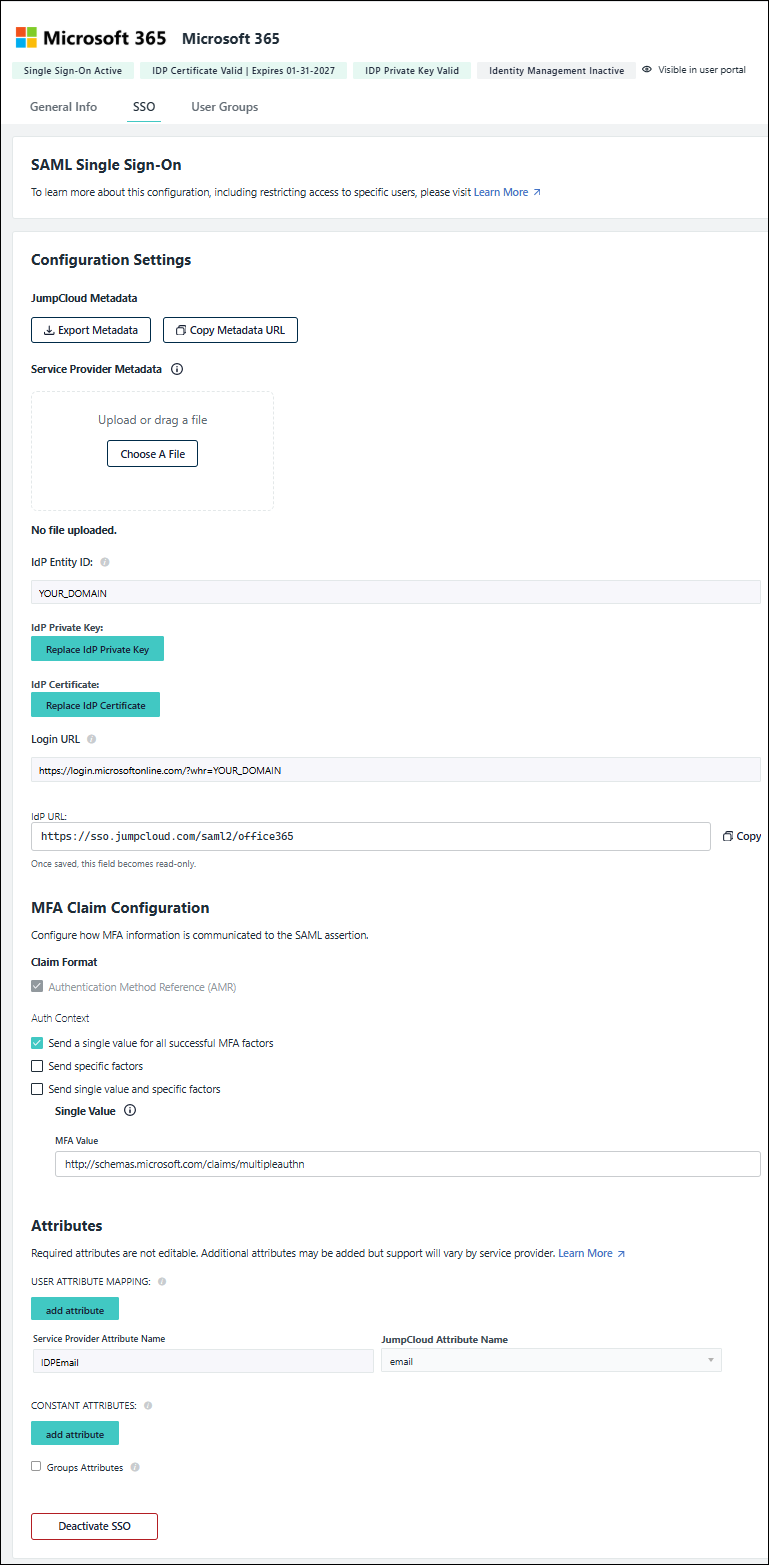
Task: Click the copy icon on Copy Metadata URL
Action: click(x=180, y=329)
